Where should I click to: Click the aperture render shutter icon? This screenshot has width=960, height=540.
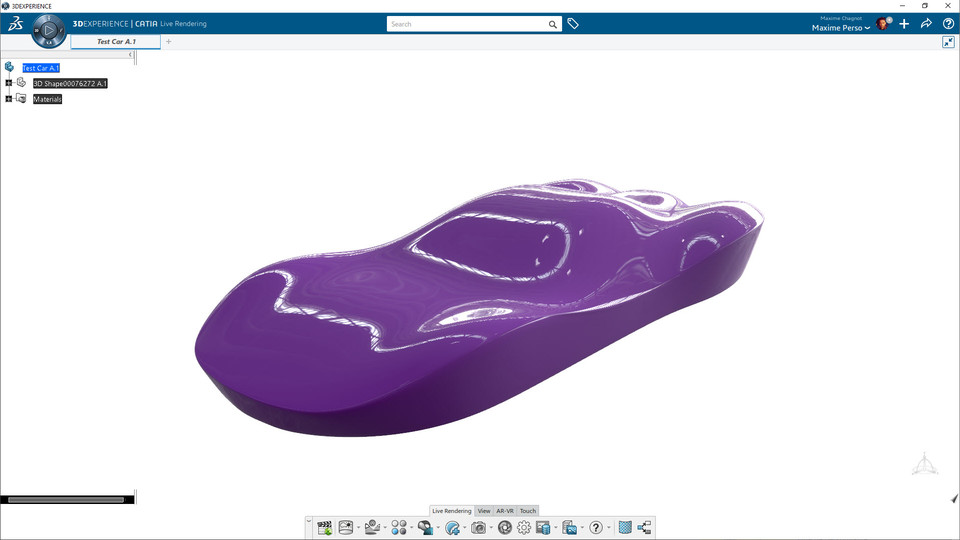(x=504, y=527)
